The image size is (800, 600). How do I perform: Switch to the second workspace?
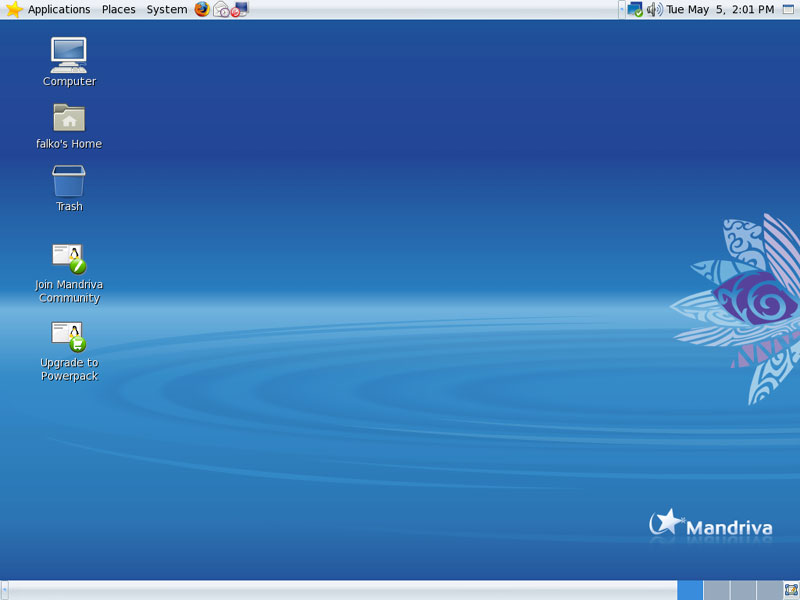(x=716, y=590)
